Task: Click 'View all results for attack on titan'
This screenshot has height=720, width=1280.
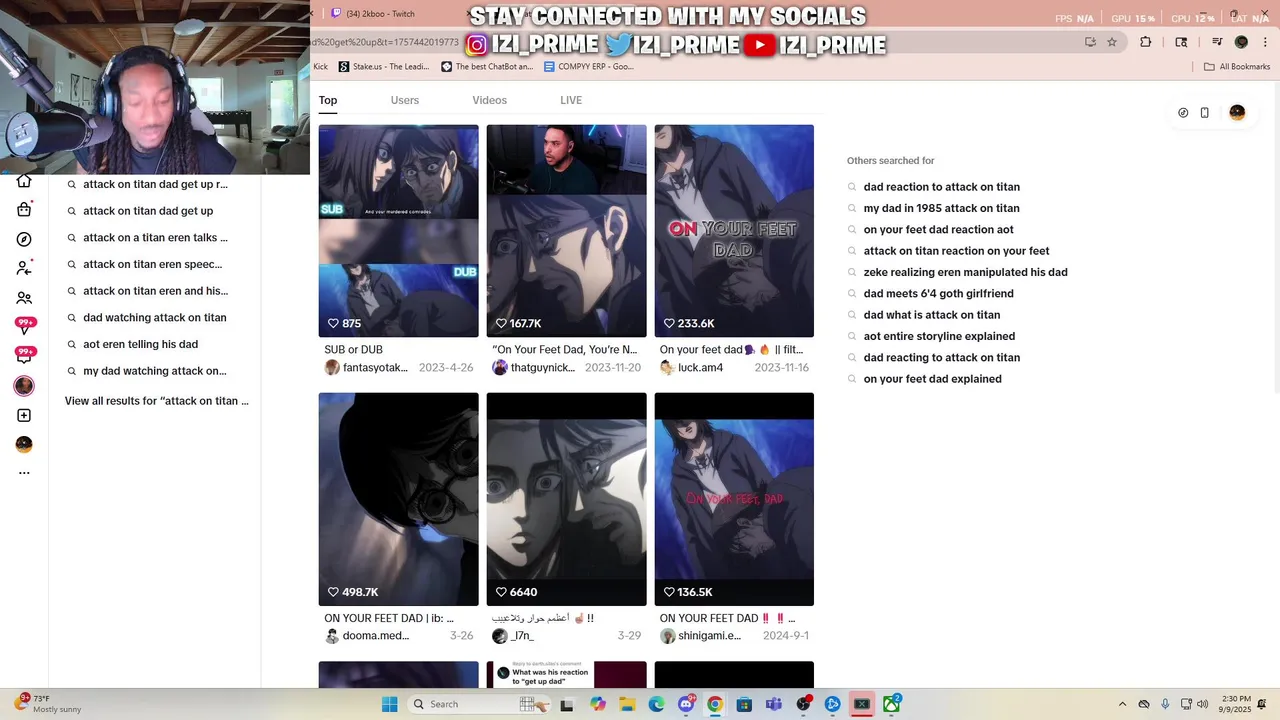Action: pyautogui.click(x=157, y=401)
